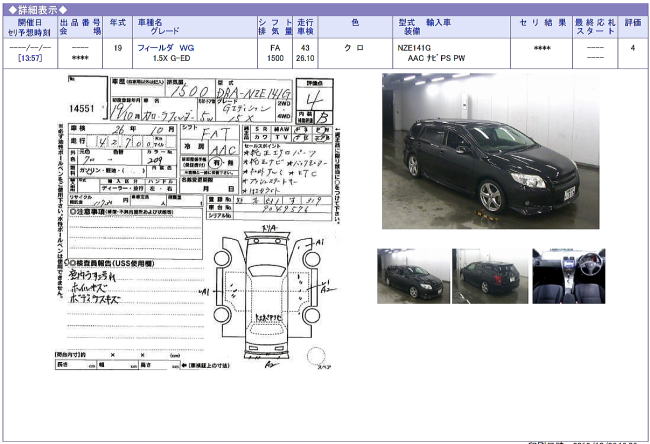Click the クロ color value
This screenshot has width=650, height=444.
354,48
